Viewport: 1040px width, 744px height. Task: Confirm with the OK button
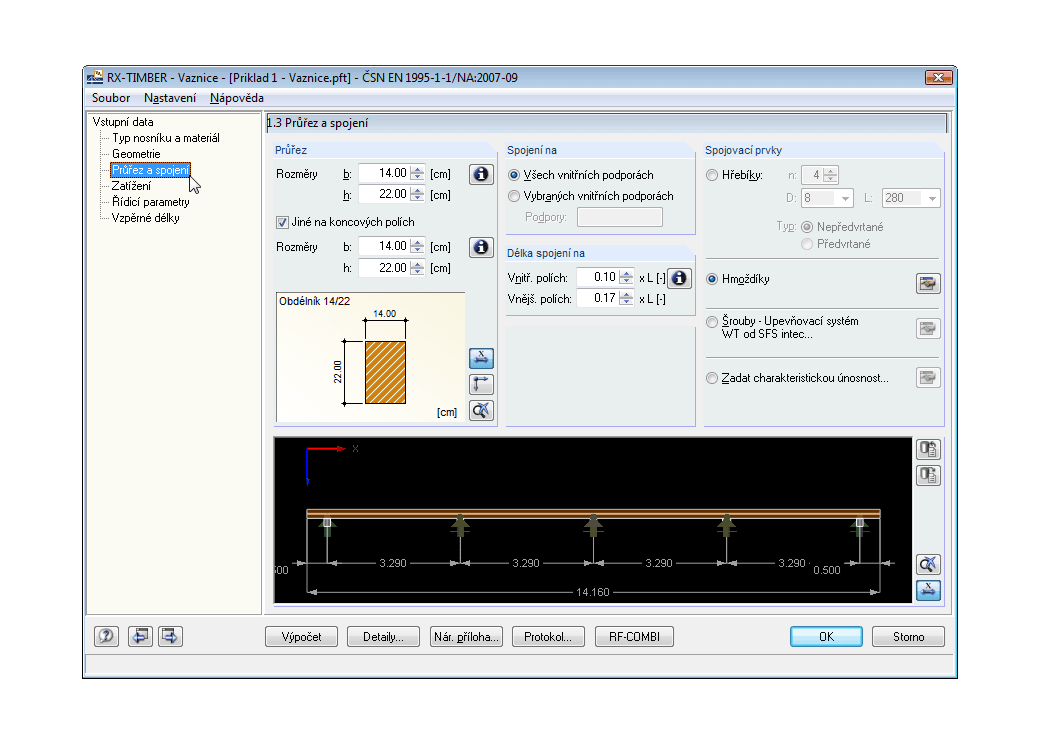point(826,637)
